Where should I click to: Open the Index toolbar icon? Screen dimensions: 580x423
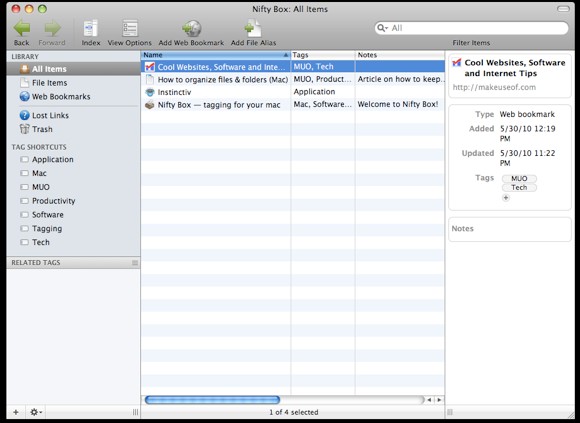tap(91, 28)
